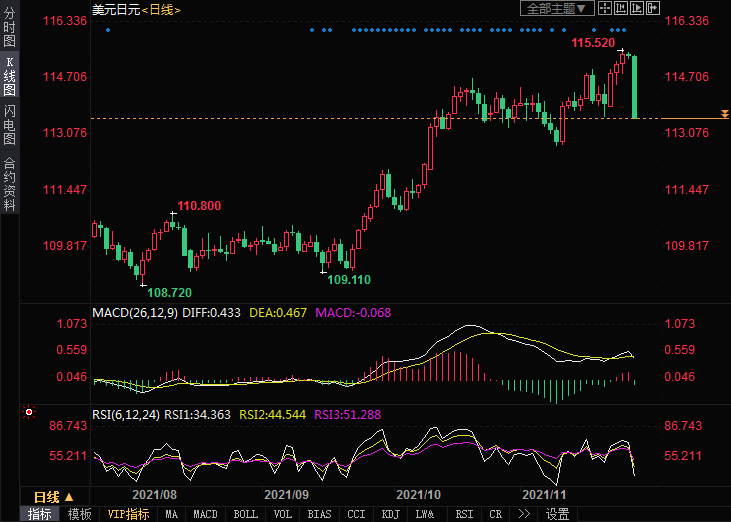
Task: Click the 108.720 low price marker
Action: pyautogui.click(x=169, y=292)
